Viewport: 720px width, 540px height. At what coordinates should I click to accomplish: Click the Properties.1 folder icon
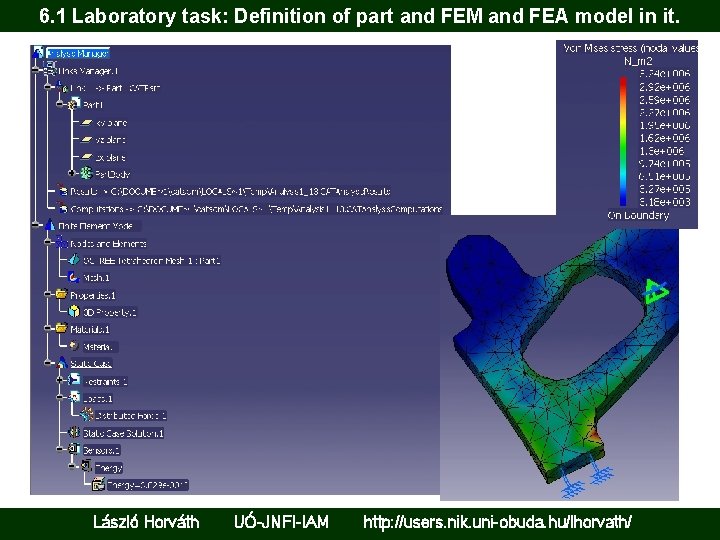tap(62, 294)
